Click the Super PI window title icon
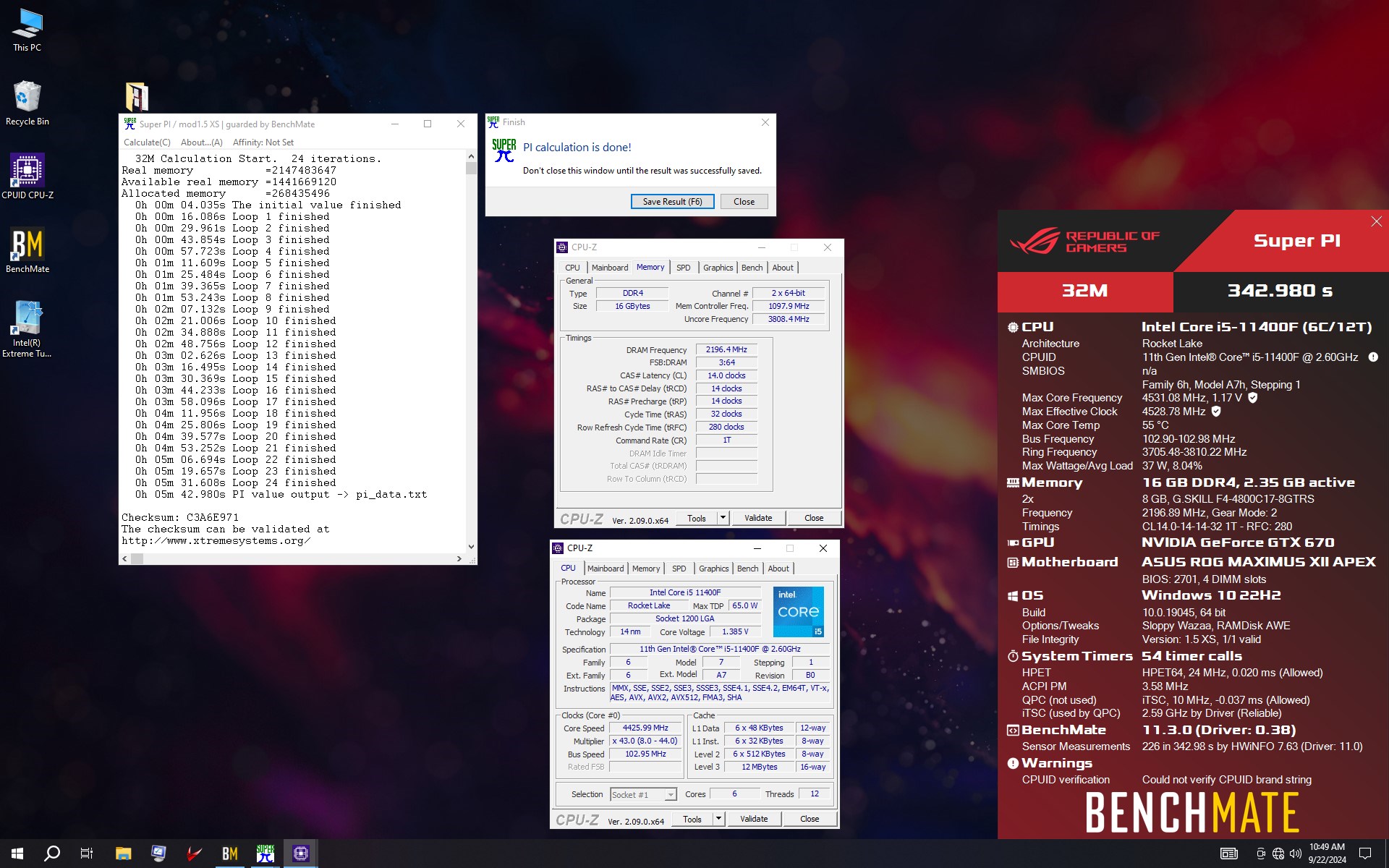This screenshot has height=868, width=1389. pyautogui.click(x=130, y=124)
